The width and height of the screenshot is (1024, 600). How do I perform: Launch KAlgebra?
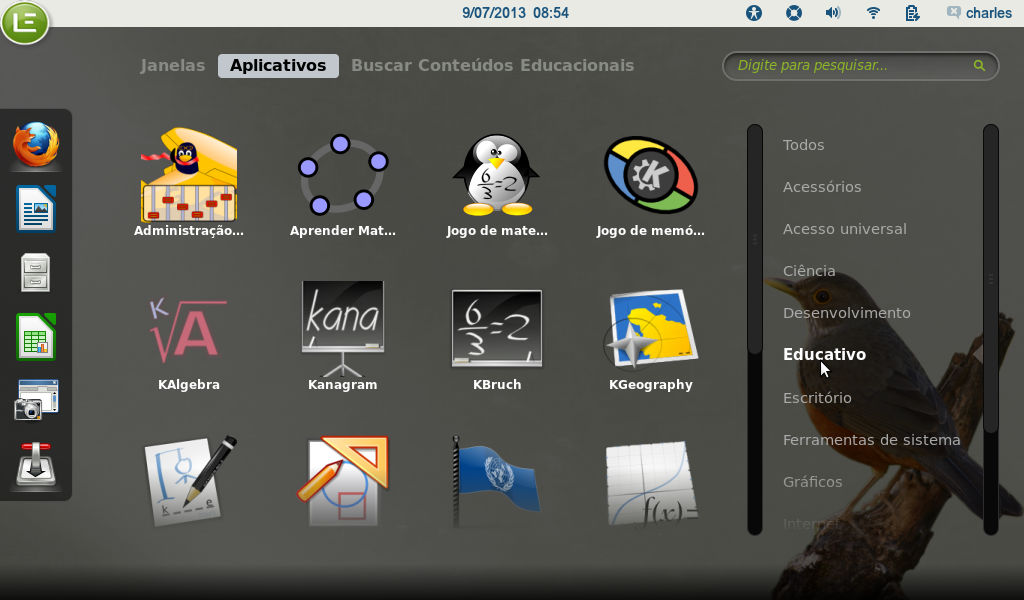[188, 330]
